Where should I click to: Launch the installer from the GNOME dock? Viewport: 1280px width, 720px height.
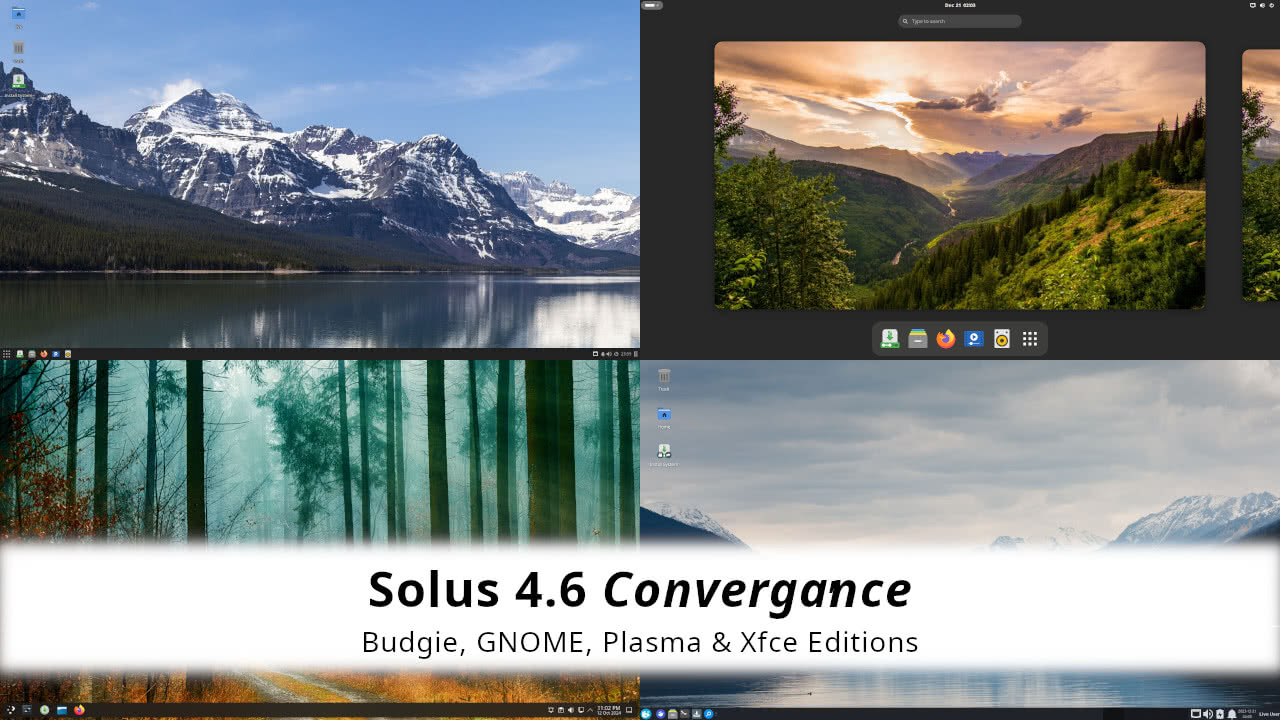pos(890,339)
